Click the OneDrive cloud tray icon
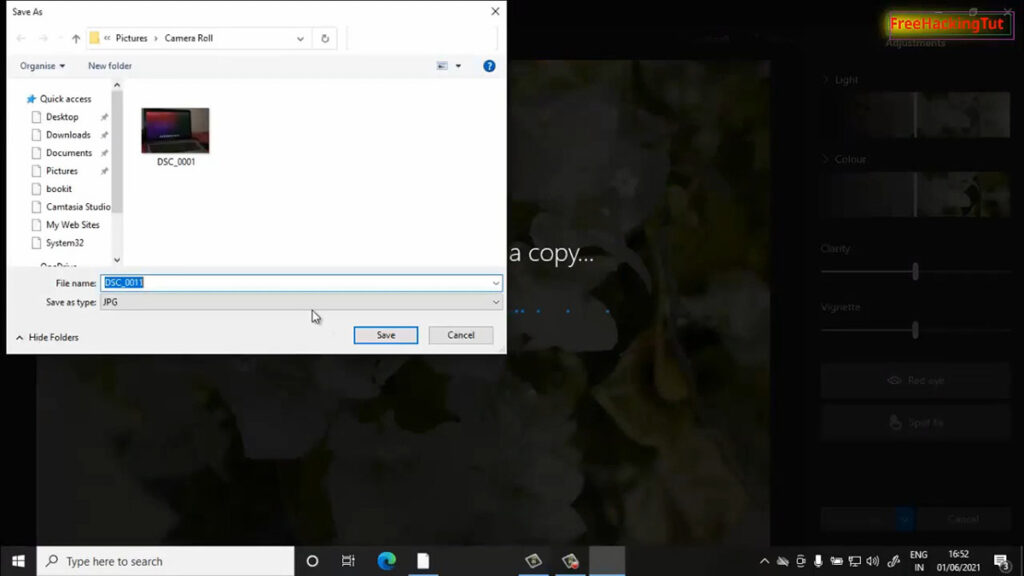The image size is (1024, 576). click(782, 561)
